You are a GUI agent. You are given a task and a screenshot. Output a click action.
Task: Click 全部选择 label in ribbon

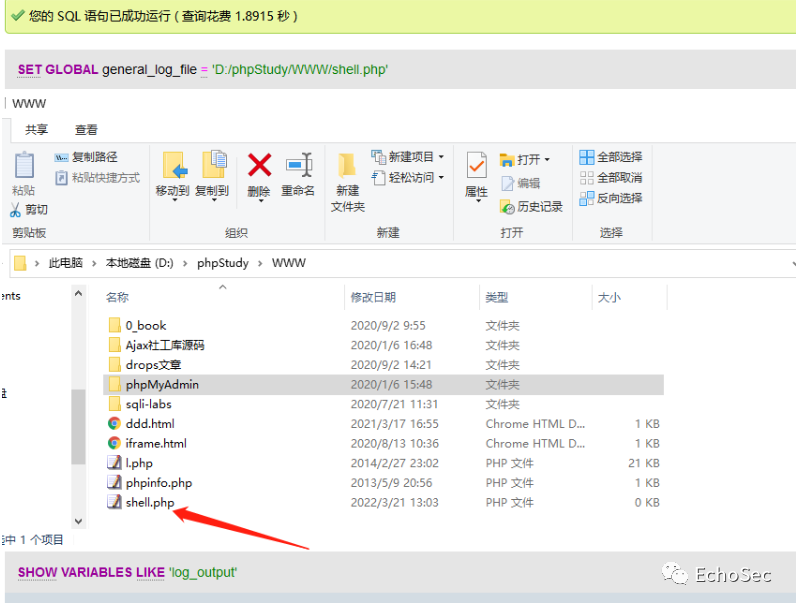620,157
